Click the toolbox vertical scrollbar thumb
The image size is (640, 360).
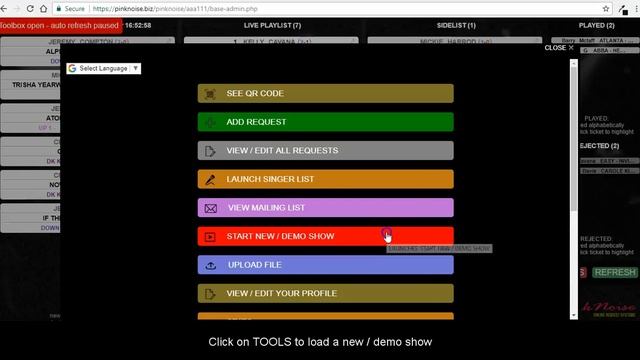pos(574,139)
